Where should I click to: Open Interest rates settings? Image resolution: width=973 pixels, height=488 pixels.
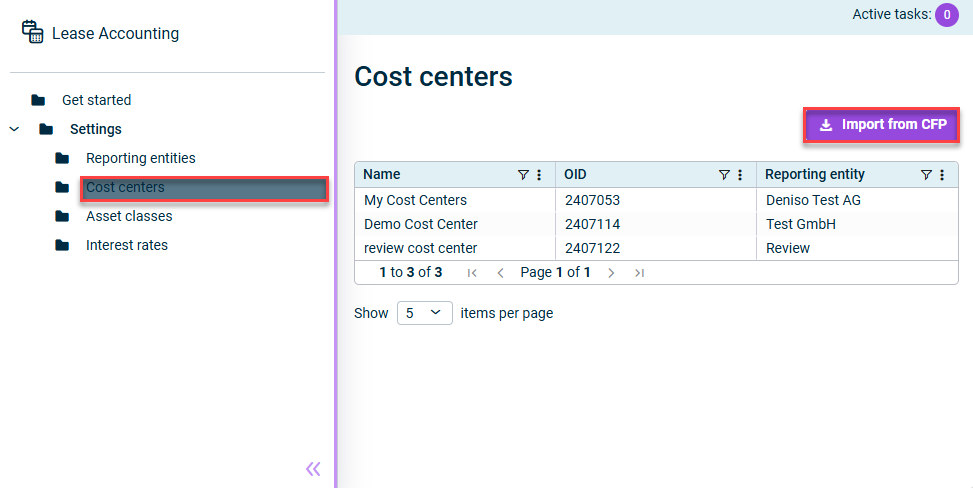[x=126, y=245]
